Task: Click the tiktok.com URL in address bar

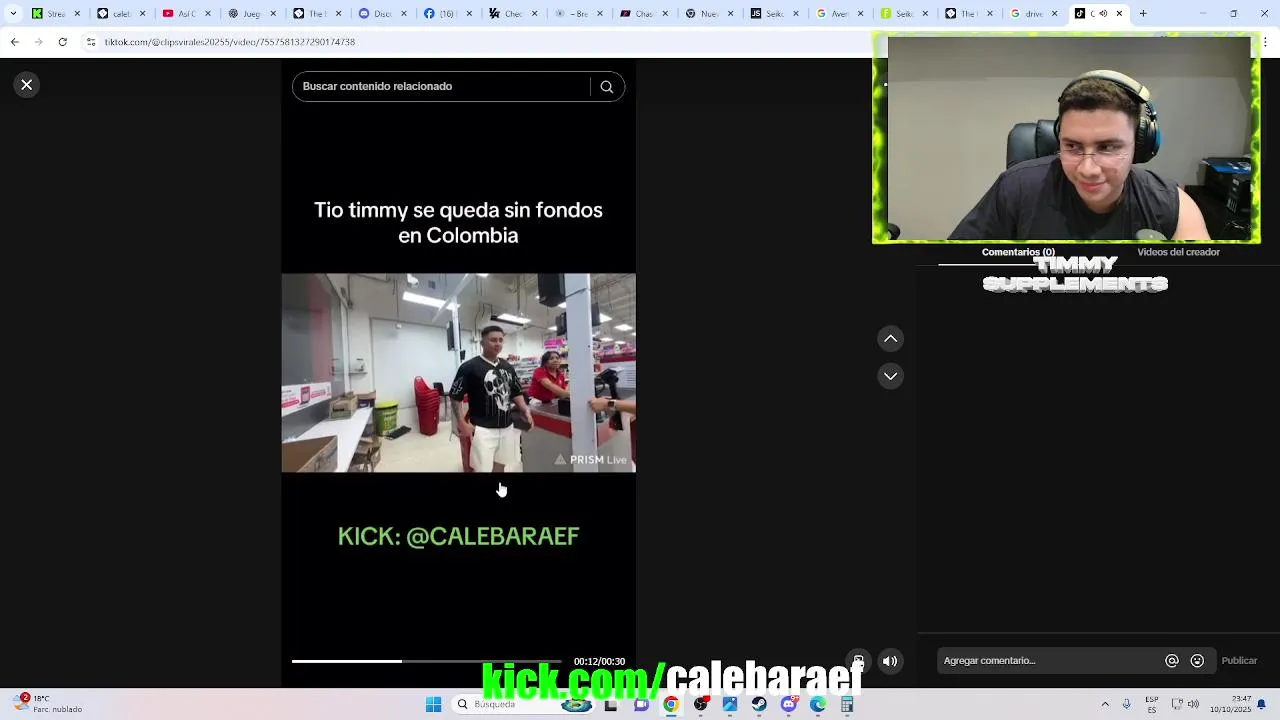Action: (x=230, y=42)
